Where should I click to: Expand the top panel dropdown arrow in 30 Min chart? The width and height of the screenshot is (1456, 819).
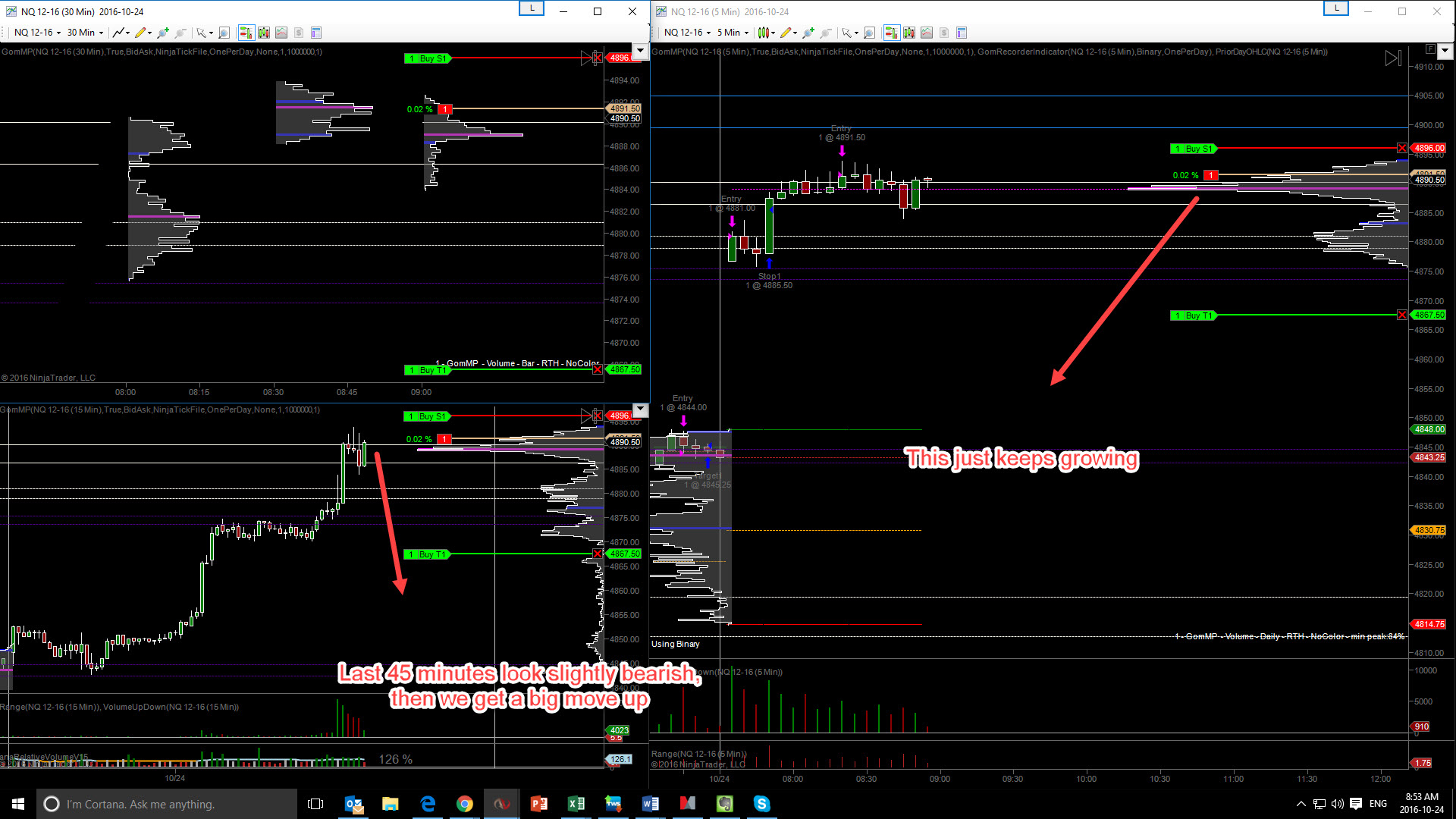pos(641,52)
